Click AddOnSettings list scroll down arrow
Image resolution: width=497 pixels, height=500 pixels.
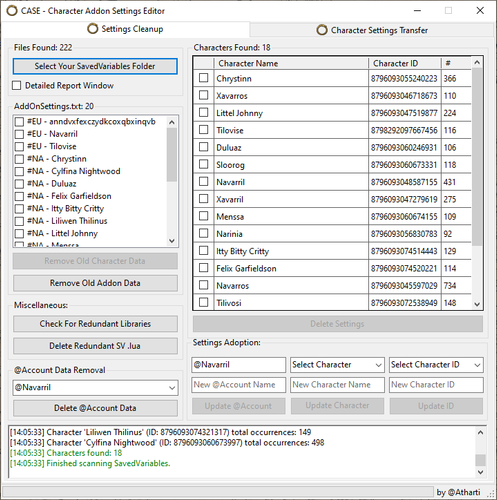(x=172, y=241)
